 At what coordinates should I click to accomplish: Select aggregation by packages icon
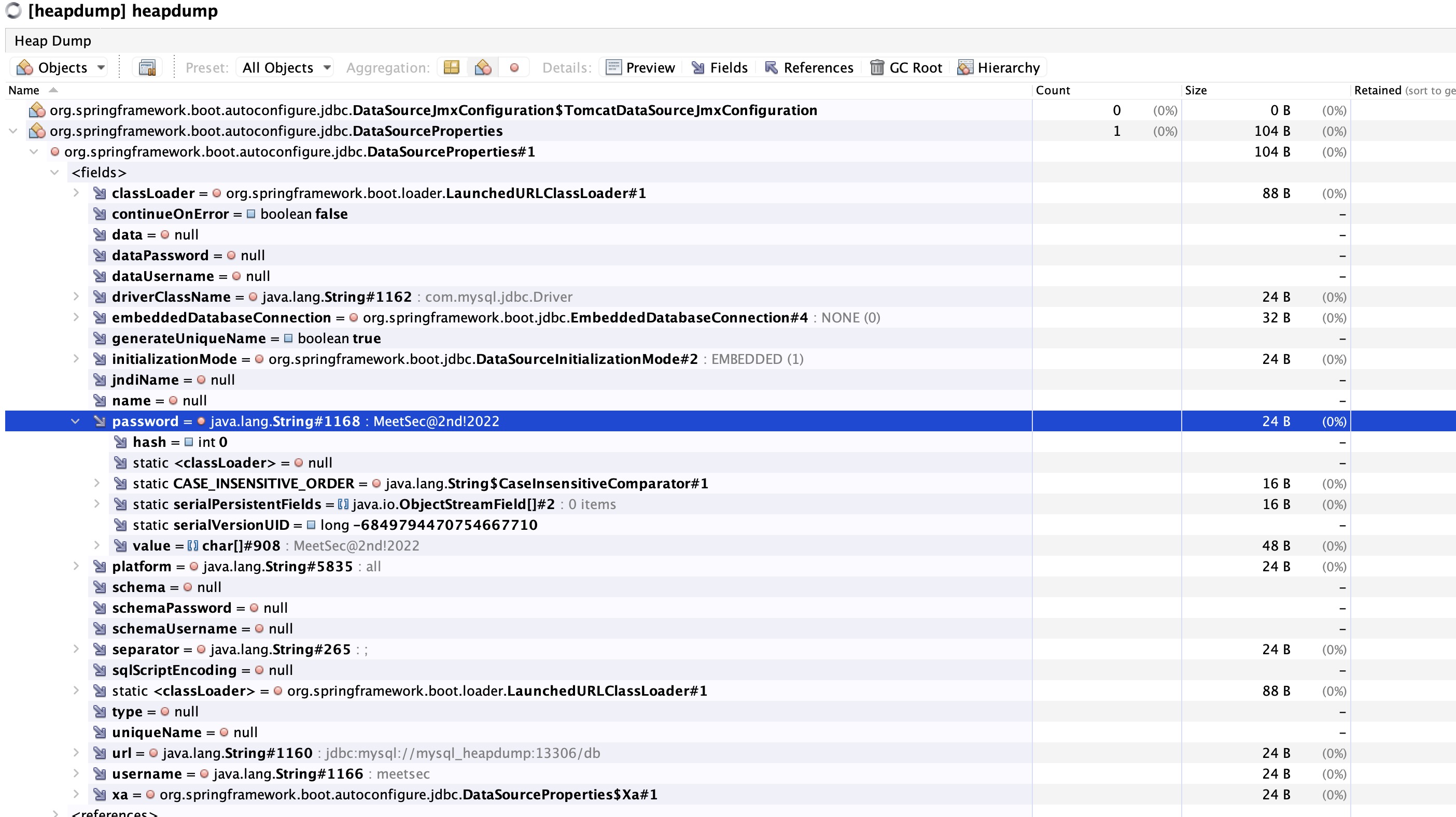point(452,68)
